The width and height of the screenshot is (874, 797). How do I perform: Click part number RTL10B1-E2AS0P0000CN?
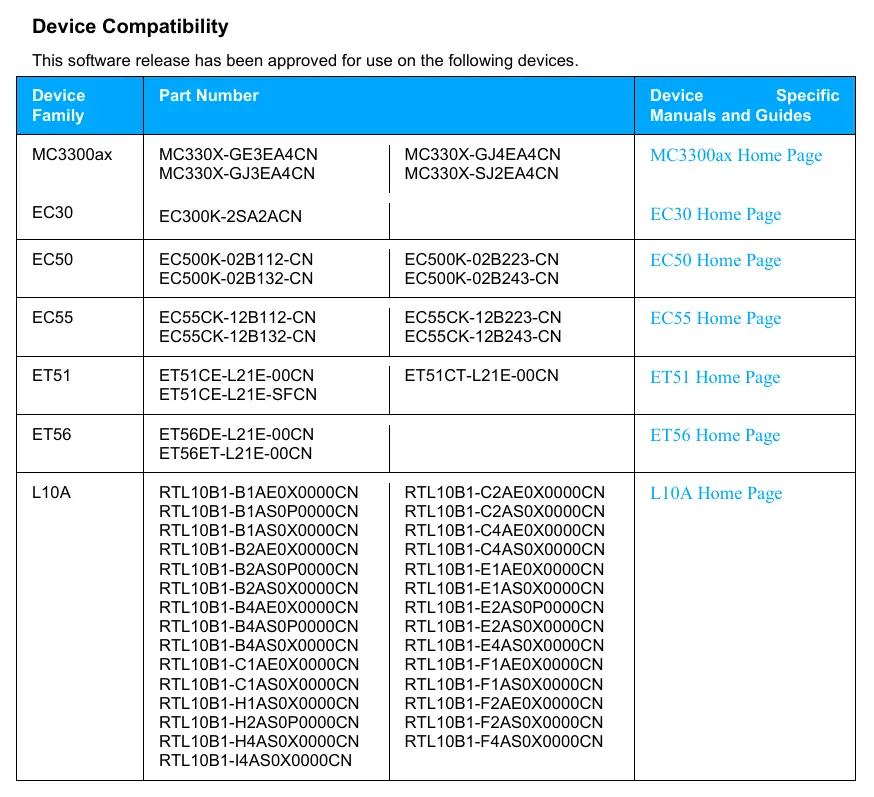504,607
